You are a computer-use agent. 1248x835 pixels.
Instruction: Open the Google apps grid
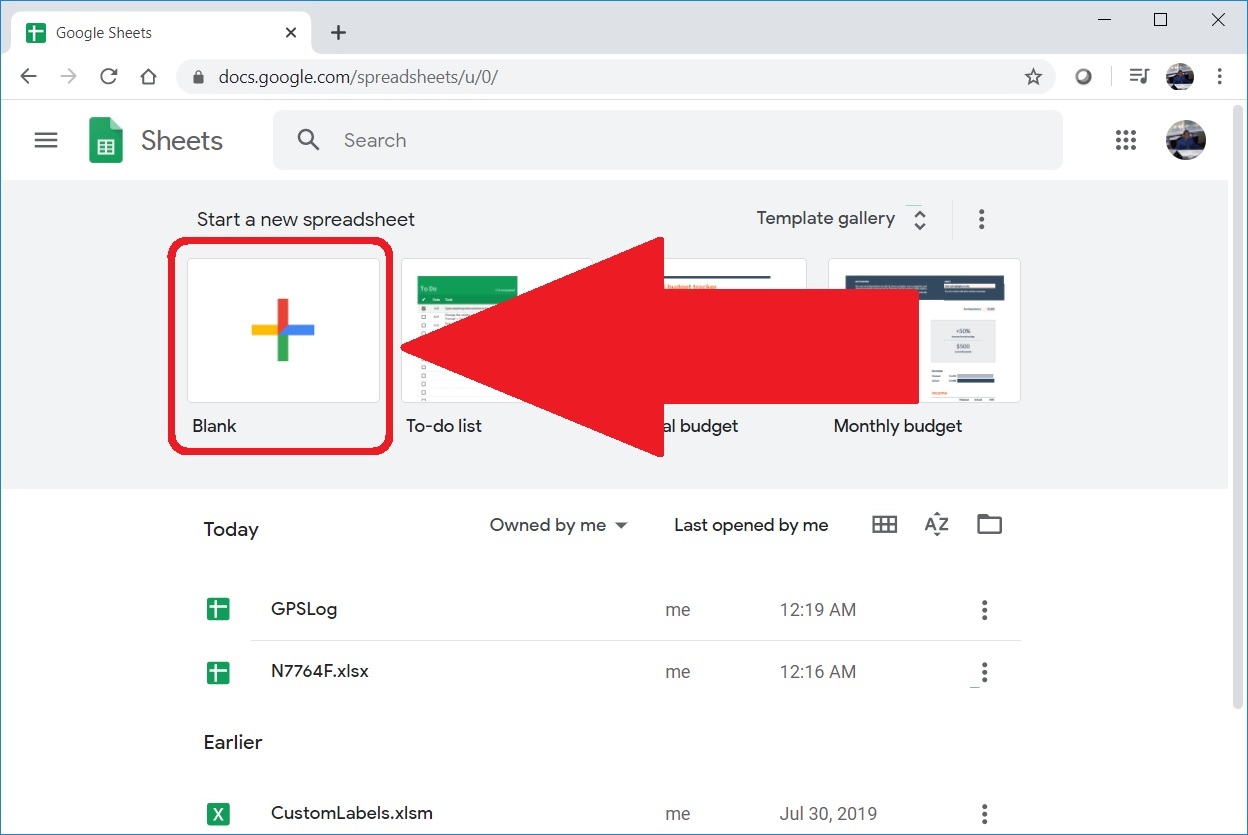coord(1126,140)
